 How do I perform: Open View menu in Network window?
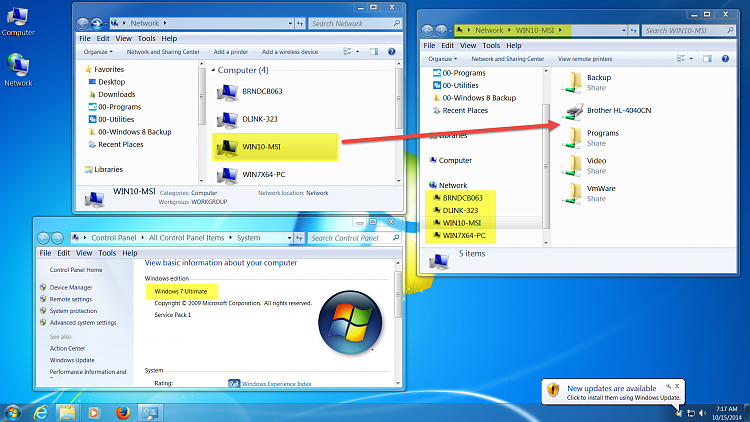(123, 38)
